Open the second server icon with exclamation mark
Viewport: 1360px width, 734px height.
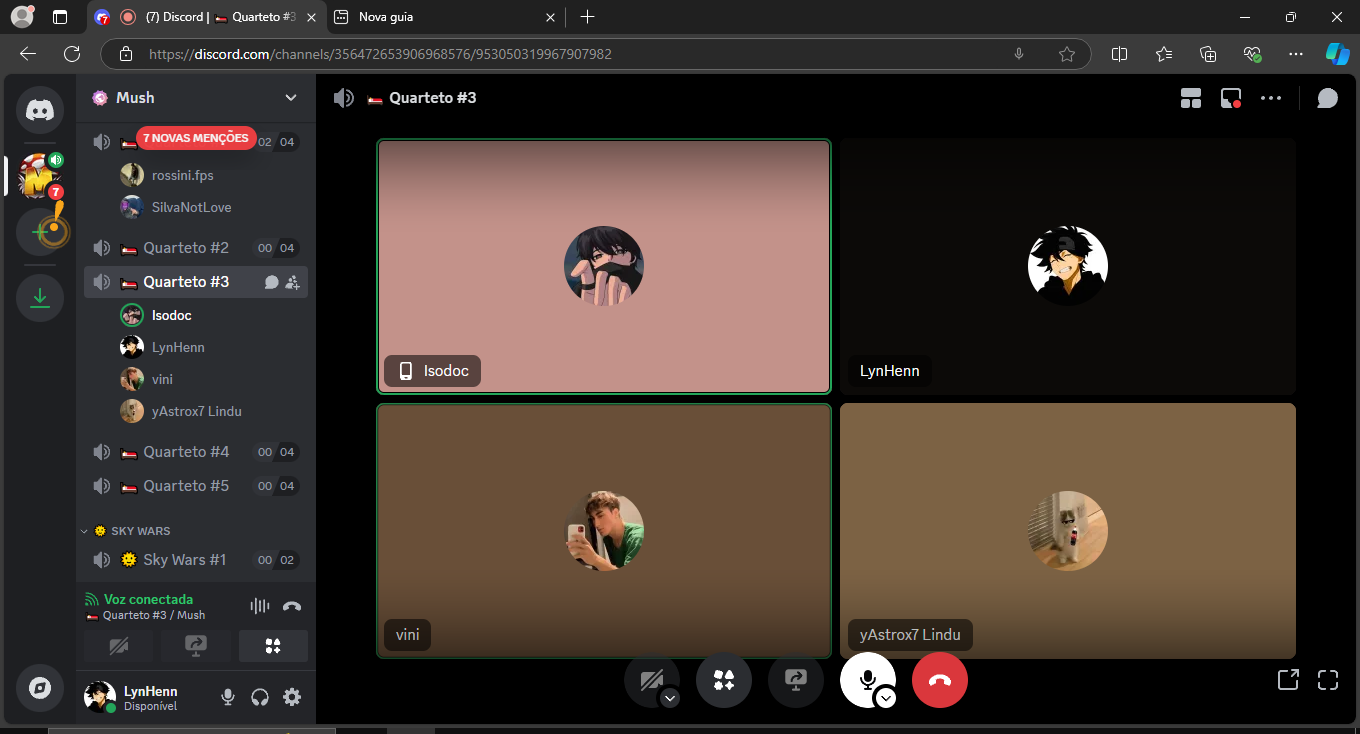40,231
